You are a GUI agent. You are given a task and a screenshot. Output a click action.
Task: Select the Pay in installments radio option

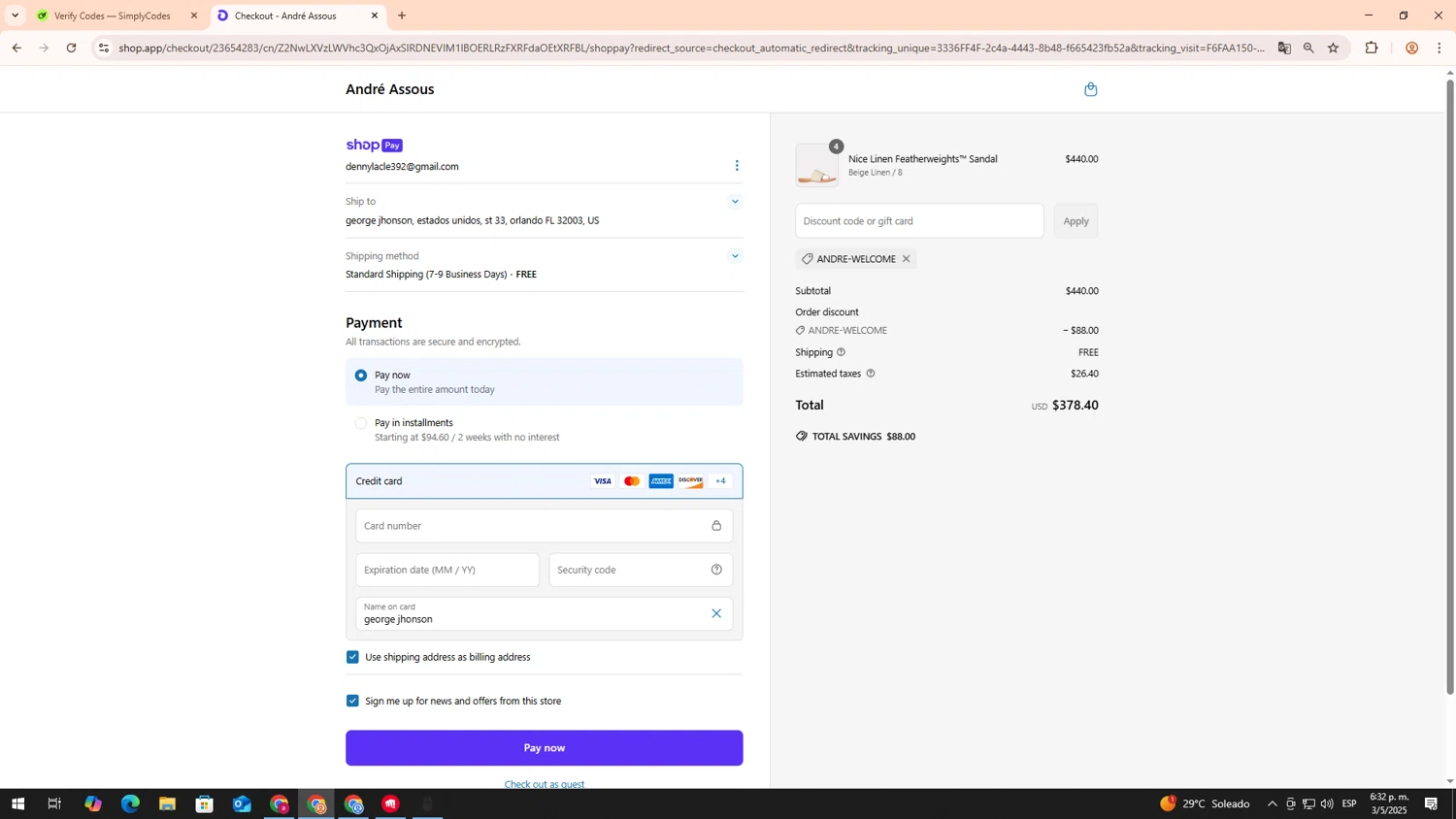click(361, 423)
